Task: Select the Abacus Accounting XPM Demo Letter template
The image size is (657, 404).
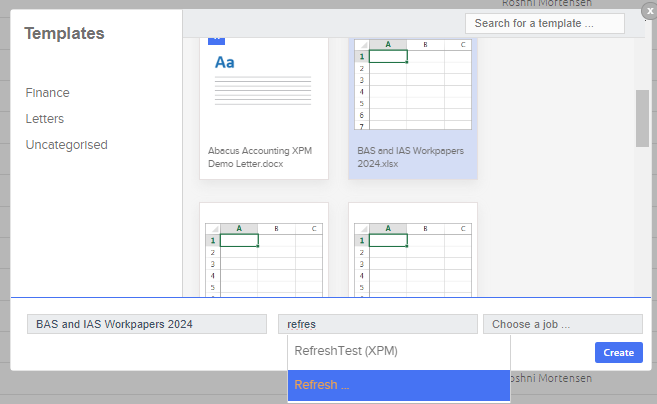Action: click(264, 109)
